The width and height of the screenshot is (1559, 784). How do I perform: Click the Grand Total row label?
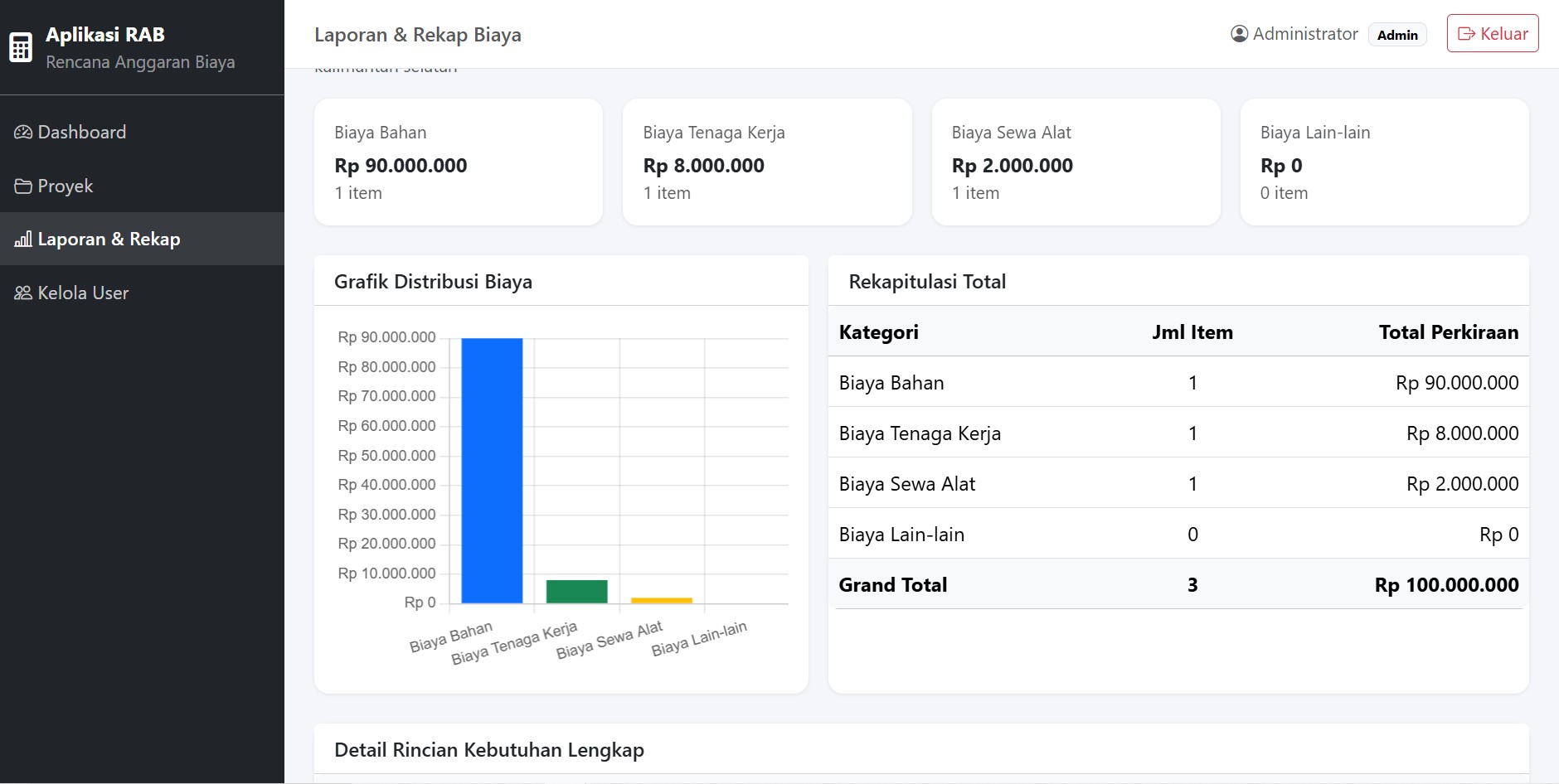coord(893,585)
